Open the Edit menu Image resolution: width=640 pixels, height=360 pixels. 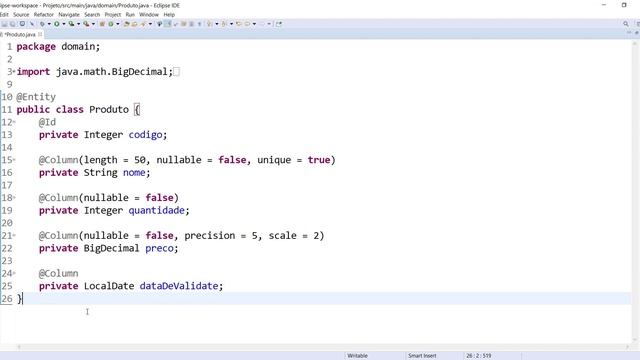[x=4, y=14]
